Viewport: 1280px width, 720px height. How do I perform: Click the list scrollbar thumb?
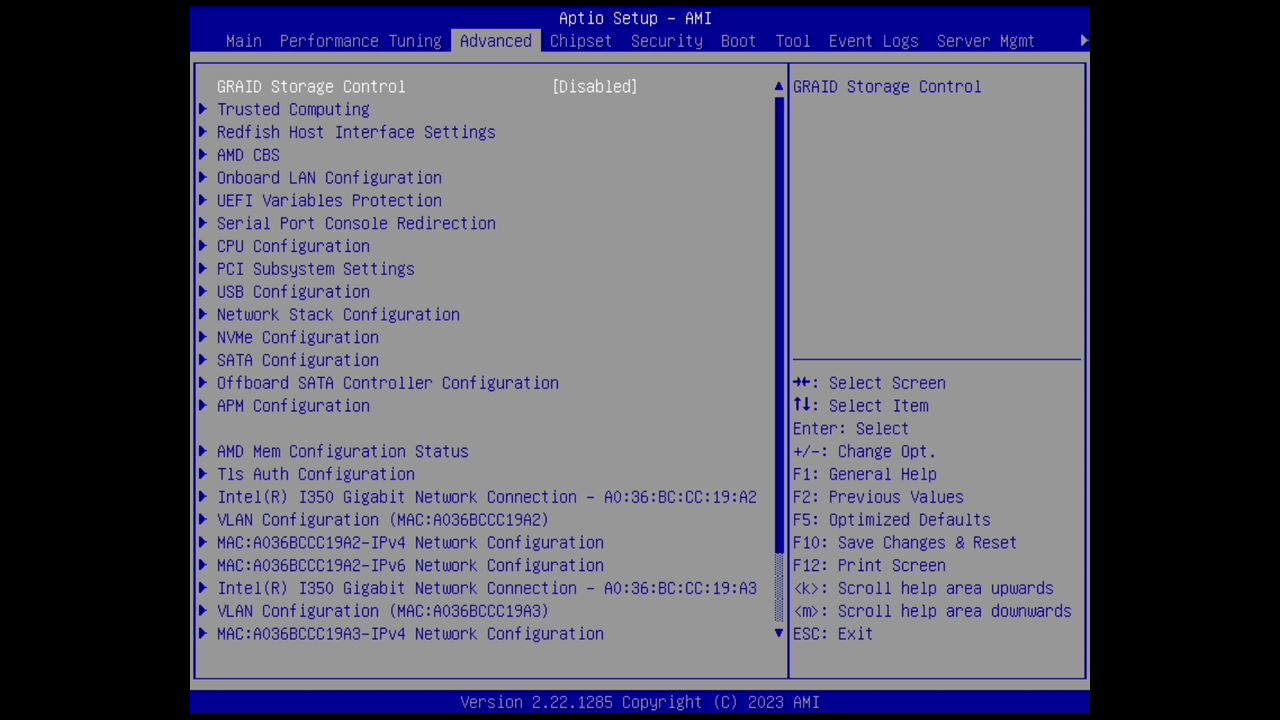coord(779,325)
